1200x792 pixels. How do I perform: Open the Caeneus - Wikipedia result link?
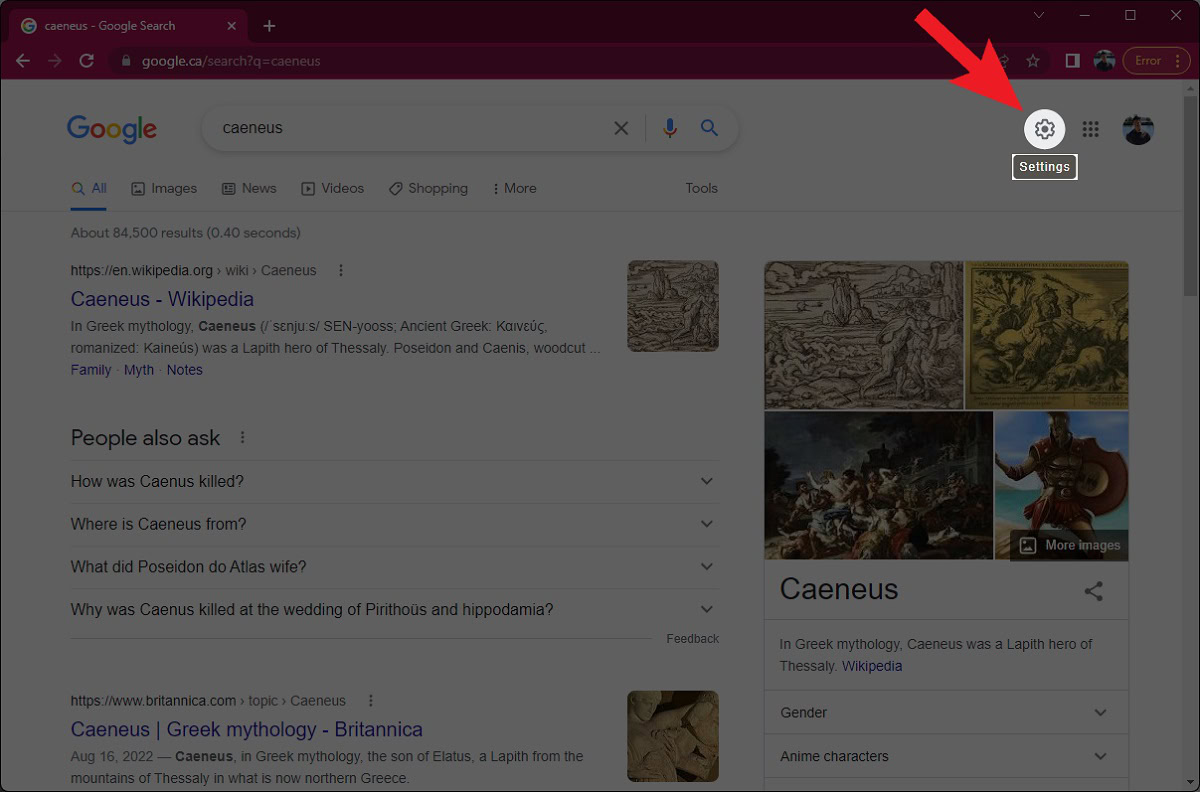(x=162, y=299)
